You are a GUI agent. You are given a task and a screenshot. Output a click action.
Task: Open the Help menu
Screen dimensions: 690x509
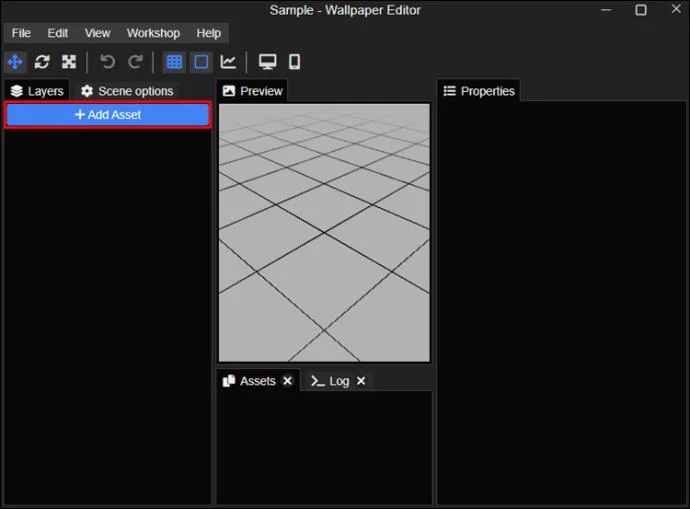click(209, 33)
